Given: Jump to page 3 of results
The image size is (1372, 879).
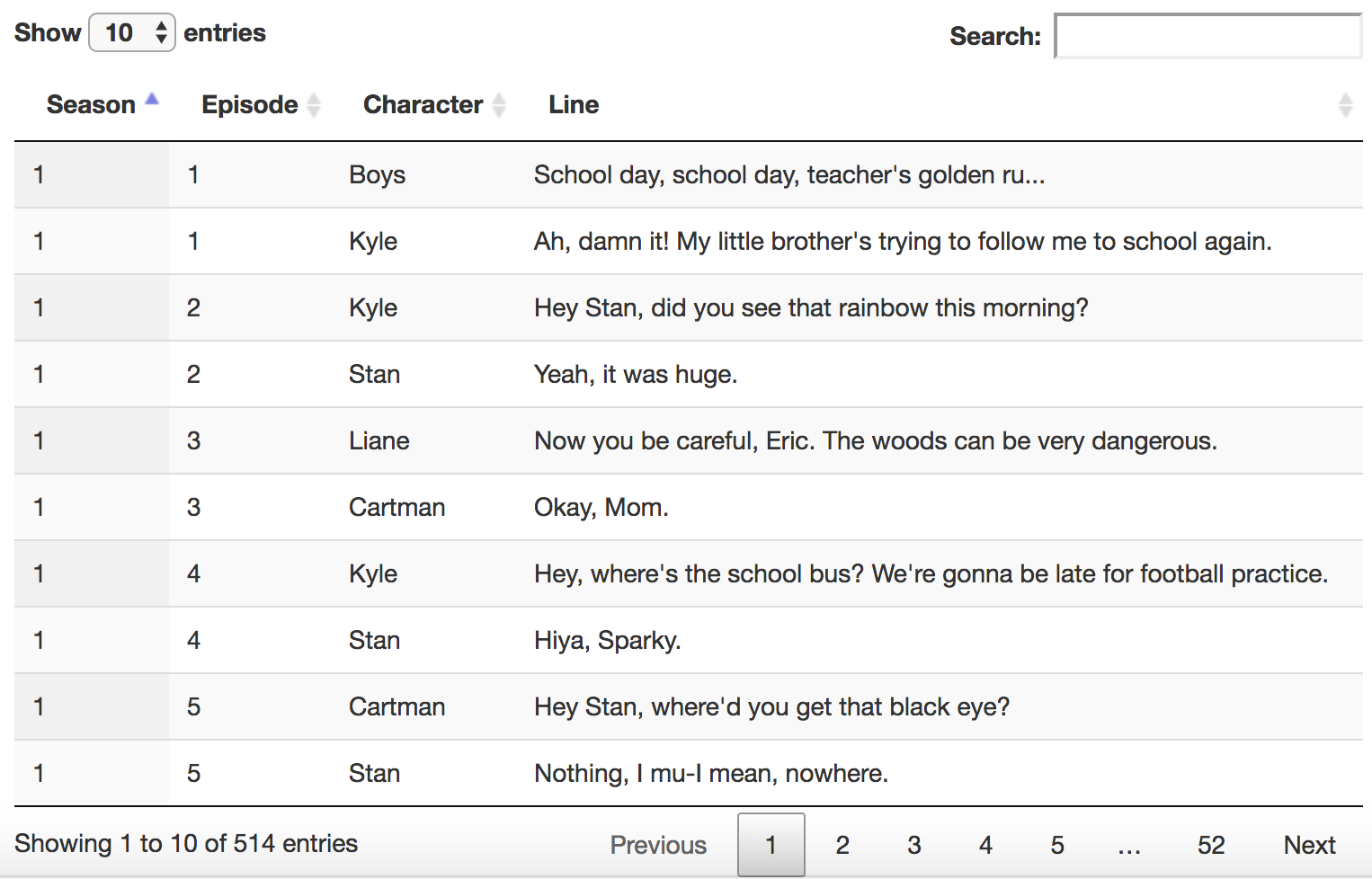Looking at the screenshot, I should [x=914, y=845].
